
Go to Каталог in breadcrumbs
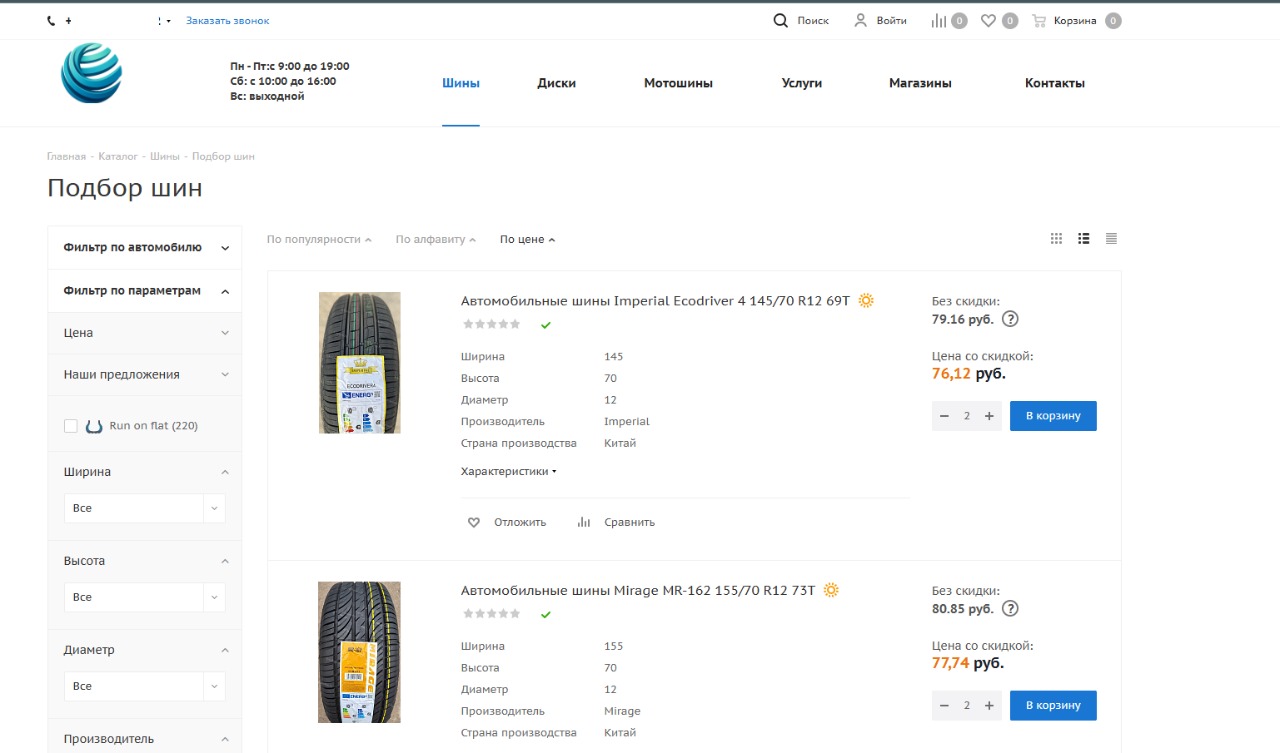118,157
